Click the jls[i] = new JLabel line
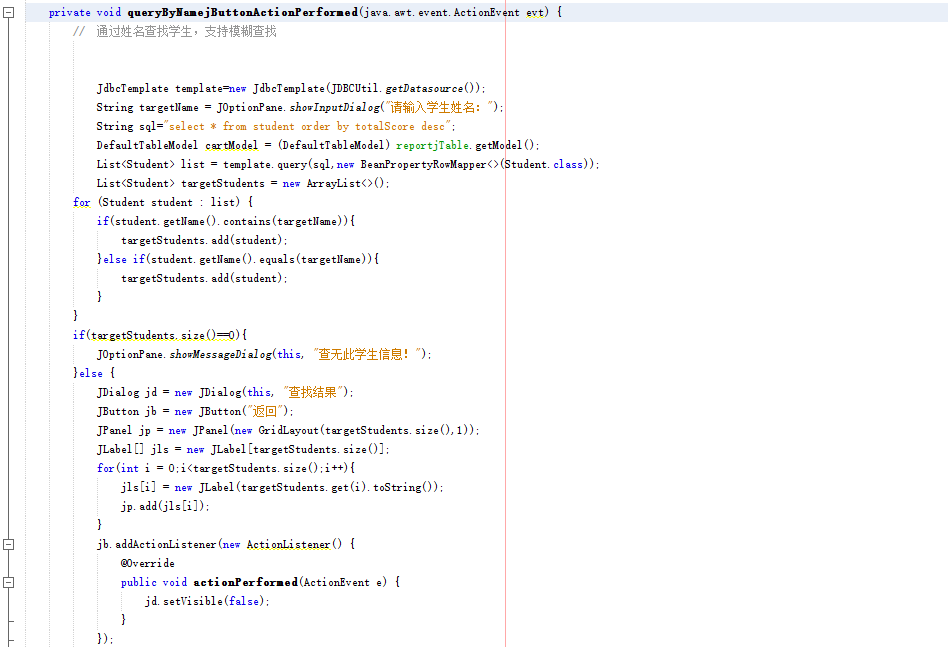Image resolution: width=948 pixels, height=647 pixels. (x=282, y=487)
